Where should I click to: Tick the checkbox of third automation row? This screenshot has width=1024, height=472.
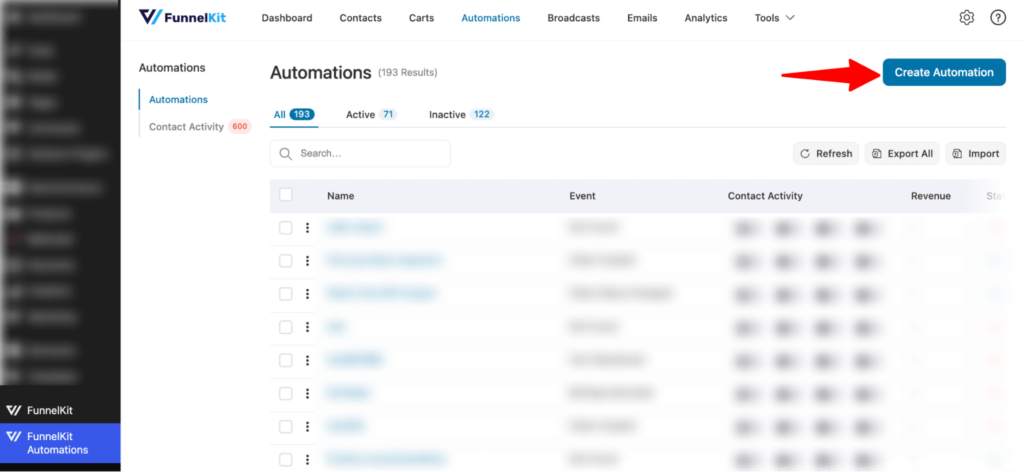pos(285,294)
